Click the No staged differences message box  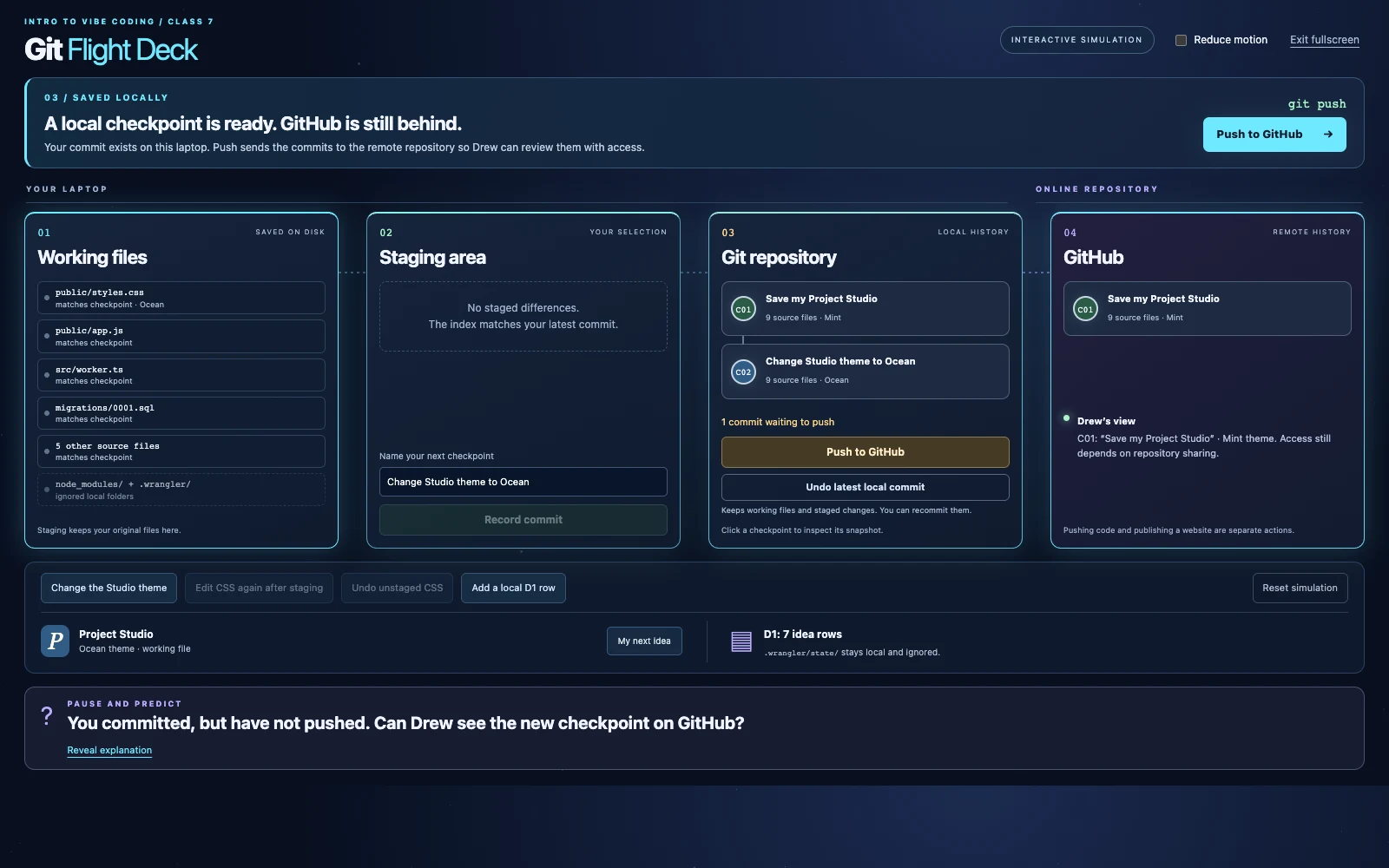(x=523, y=316)
